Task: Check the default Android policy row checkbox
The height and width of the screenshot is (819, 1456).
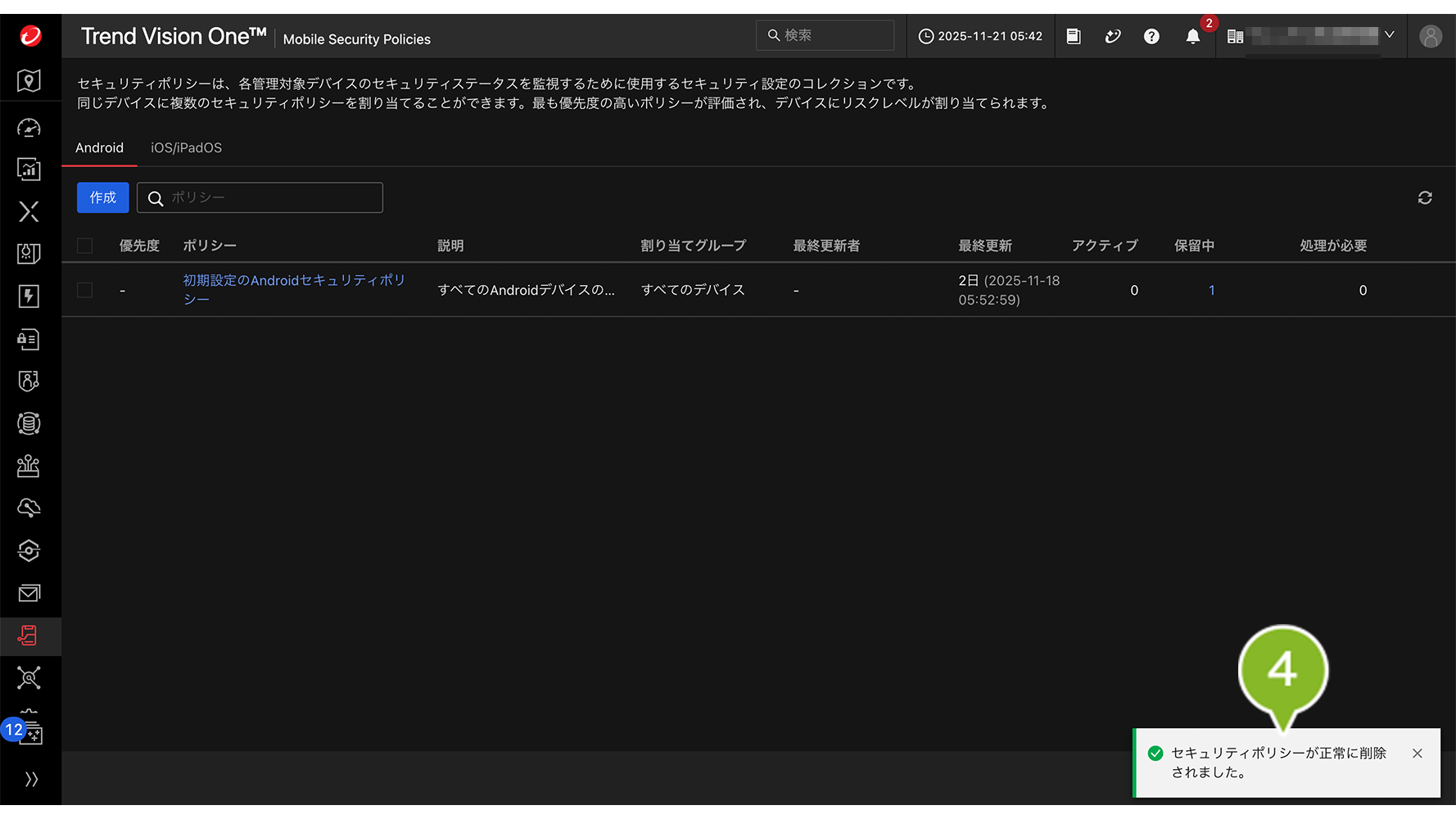Action: pos(85,290)
